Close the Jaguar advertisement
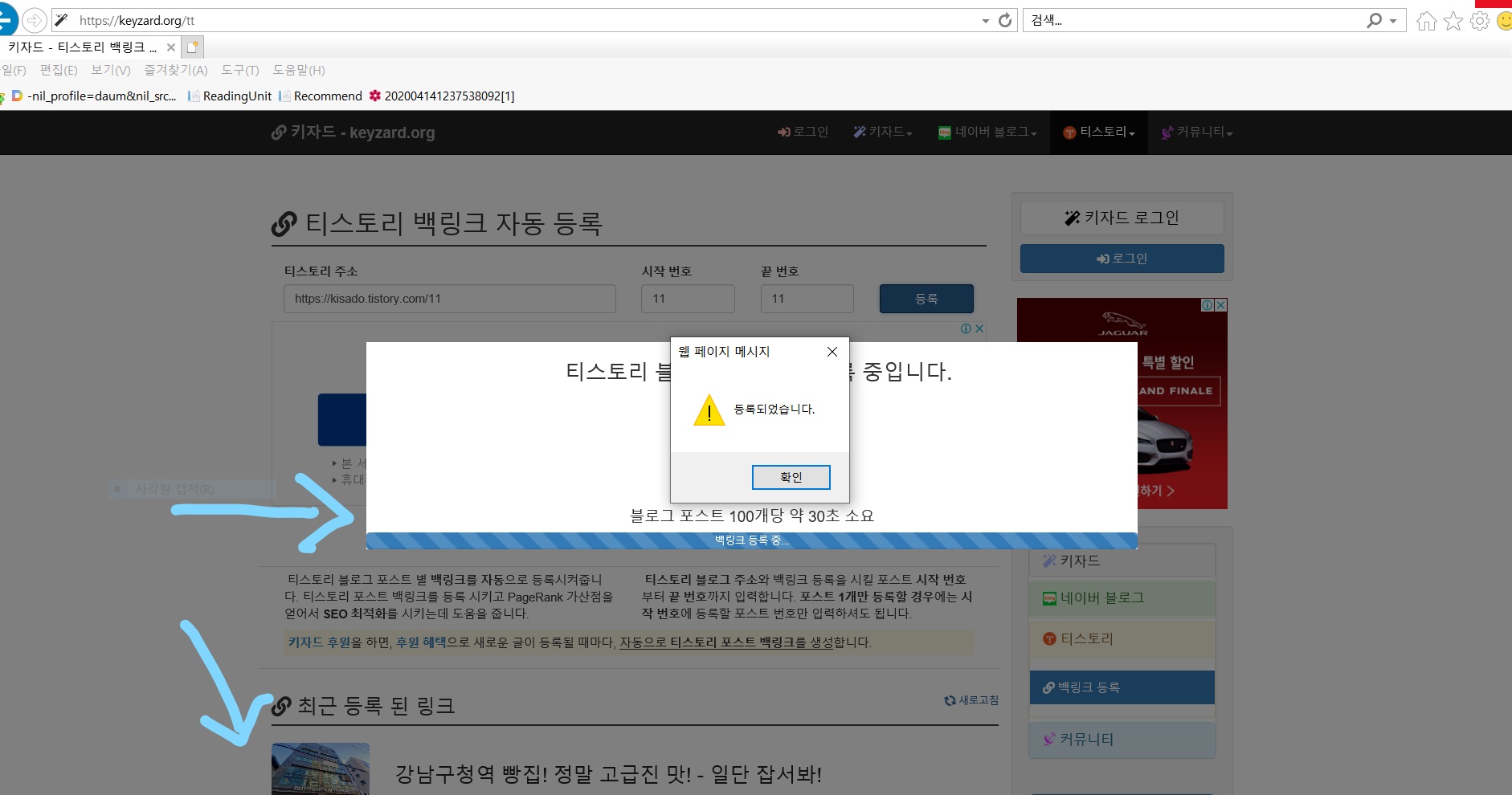This screenshot has height=795, width=1512. pos(1221,305)
